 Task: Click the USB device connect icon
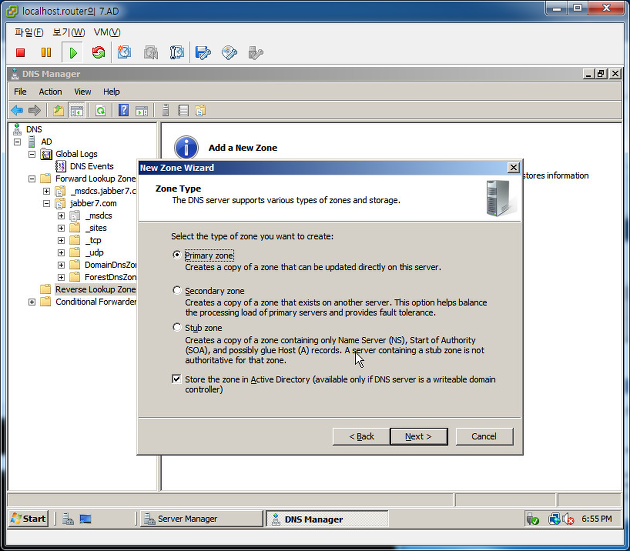[256, 53]
